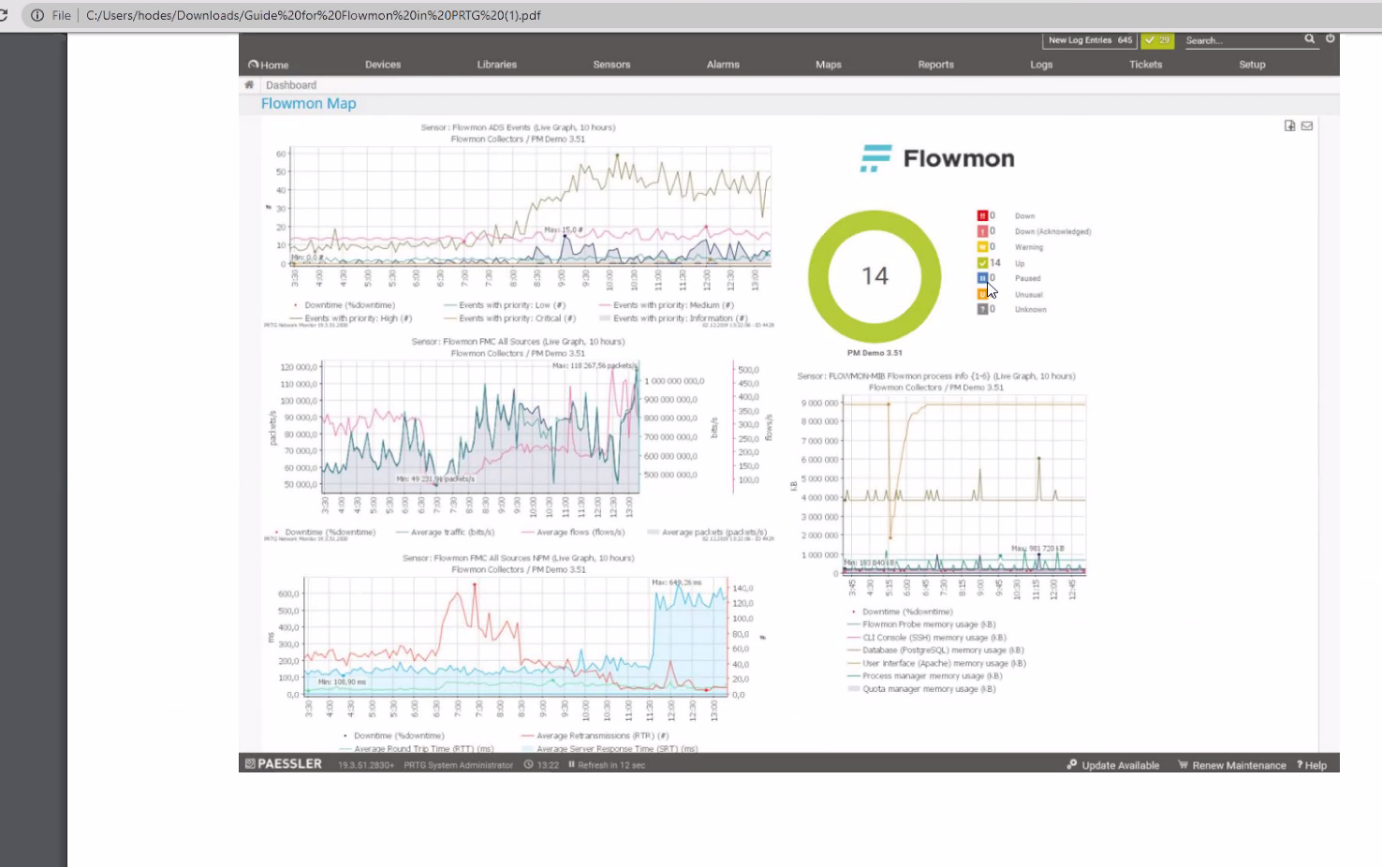1382x867 pixels.
Task: Open the Sensors menu
Action: click(611, 64)
